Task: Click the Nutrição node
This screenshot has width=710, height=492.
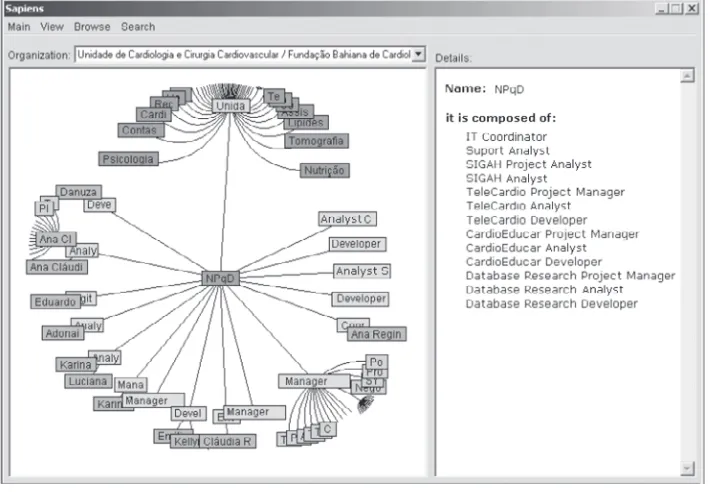Action: [324, 171]
